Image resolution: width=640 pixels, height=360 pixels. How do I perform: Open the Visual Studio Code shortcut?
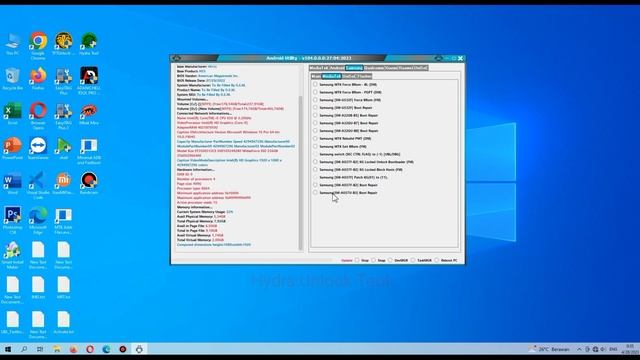(x=38, y=185)
